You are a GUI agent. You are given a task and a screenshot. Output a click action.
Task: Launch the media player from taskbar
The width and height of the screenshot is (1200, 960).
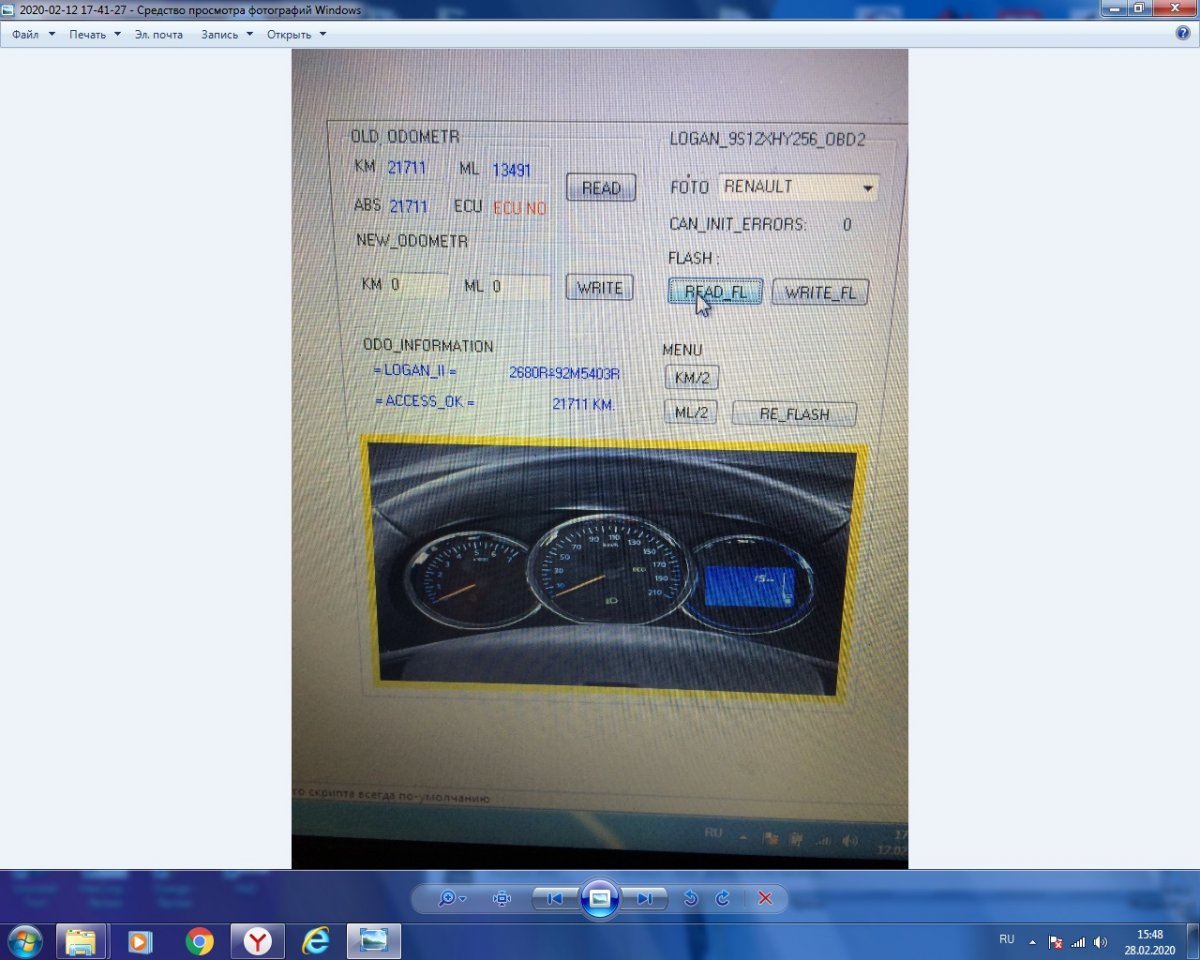140,941
